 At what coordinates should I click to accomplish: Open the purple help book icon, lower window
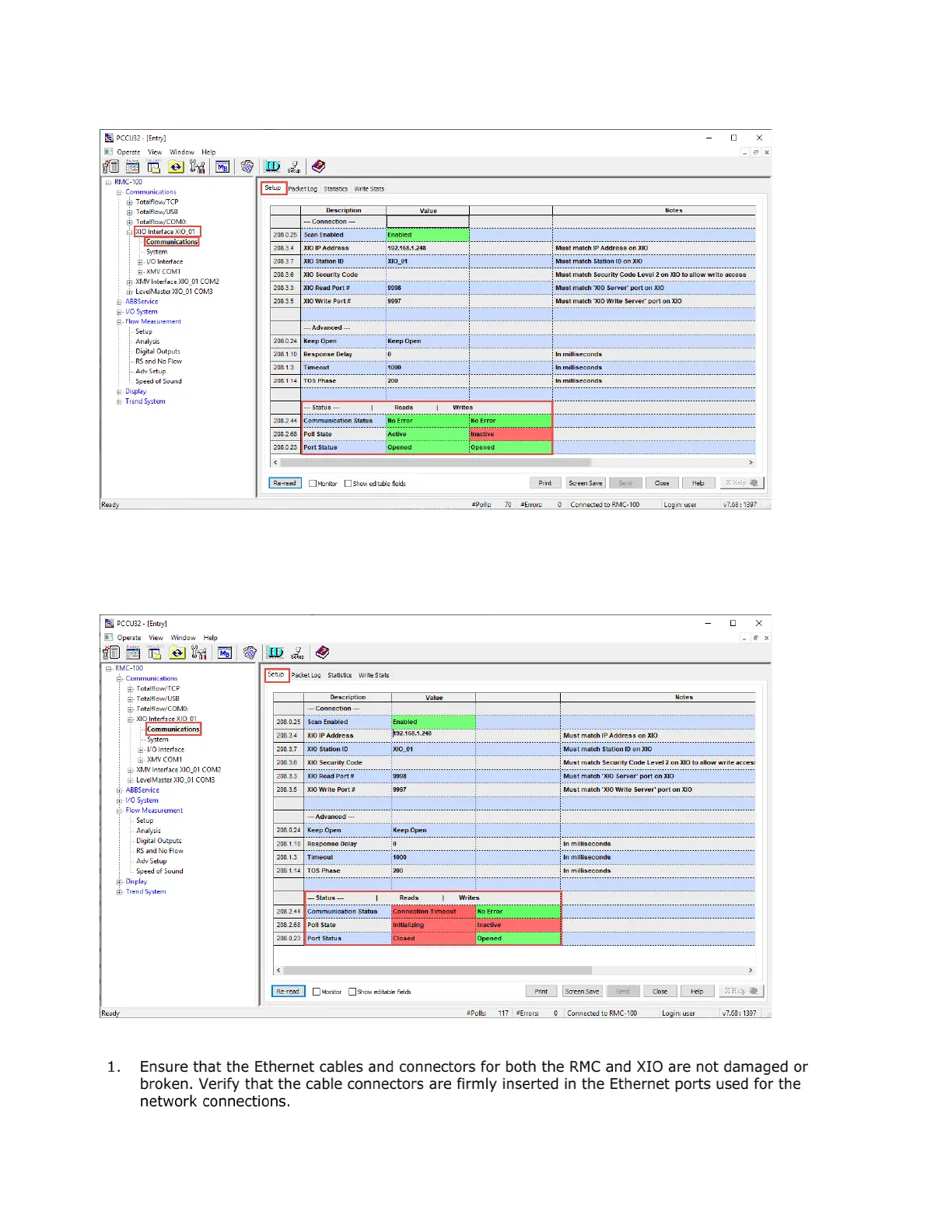tap(322, 653)
